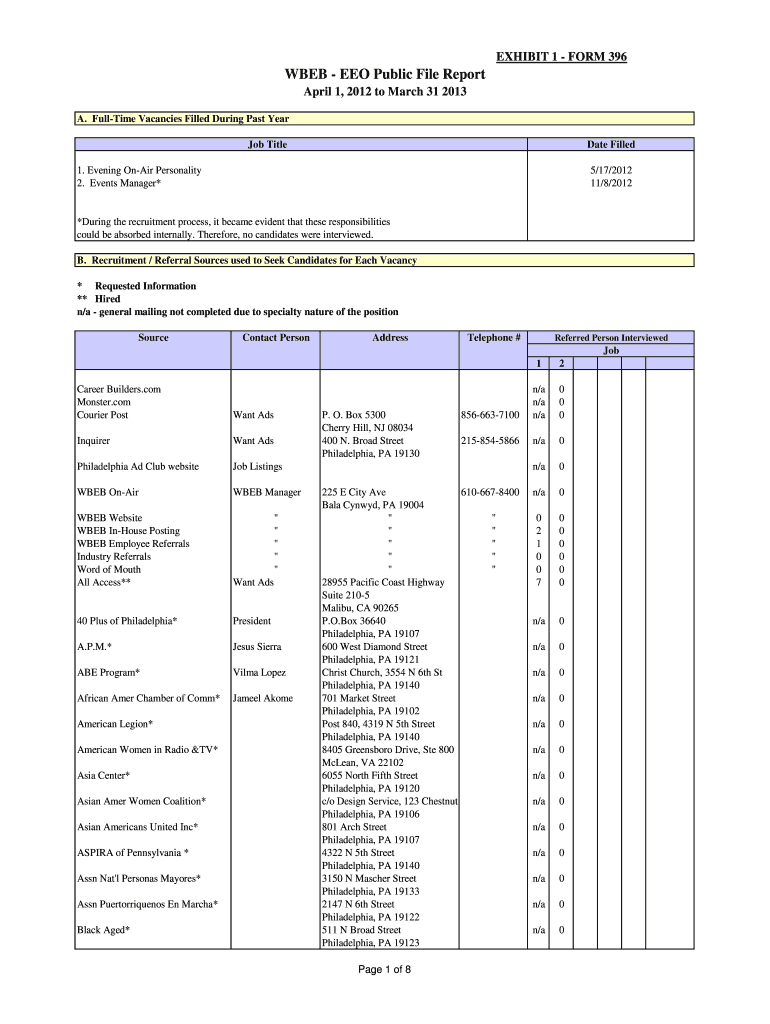Screen dimensions: 770x1024
Task: Select the Events Manager job entry
Action: pyautogui.click(x=119, y=183)
